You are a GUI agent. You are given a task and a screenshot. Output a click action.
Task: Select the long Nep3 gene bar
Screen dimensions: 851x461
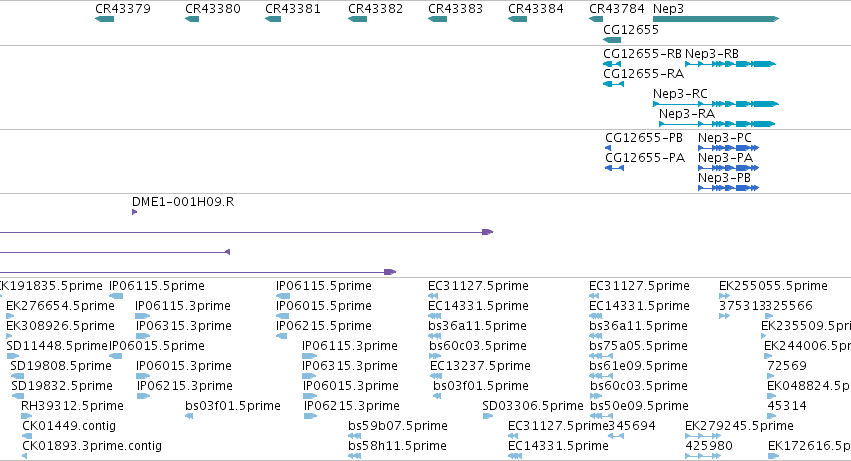pyautogui.click(x=716, y=19)
